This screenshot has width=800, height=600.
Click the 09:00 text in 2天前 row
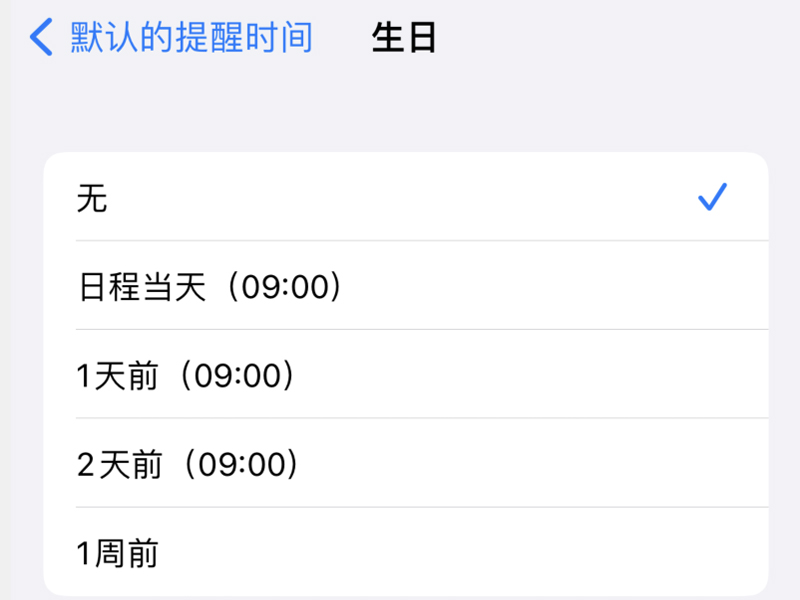pos(241,464)
